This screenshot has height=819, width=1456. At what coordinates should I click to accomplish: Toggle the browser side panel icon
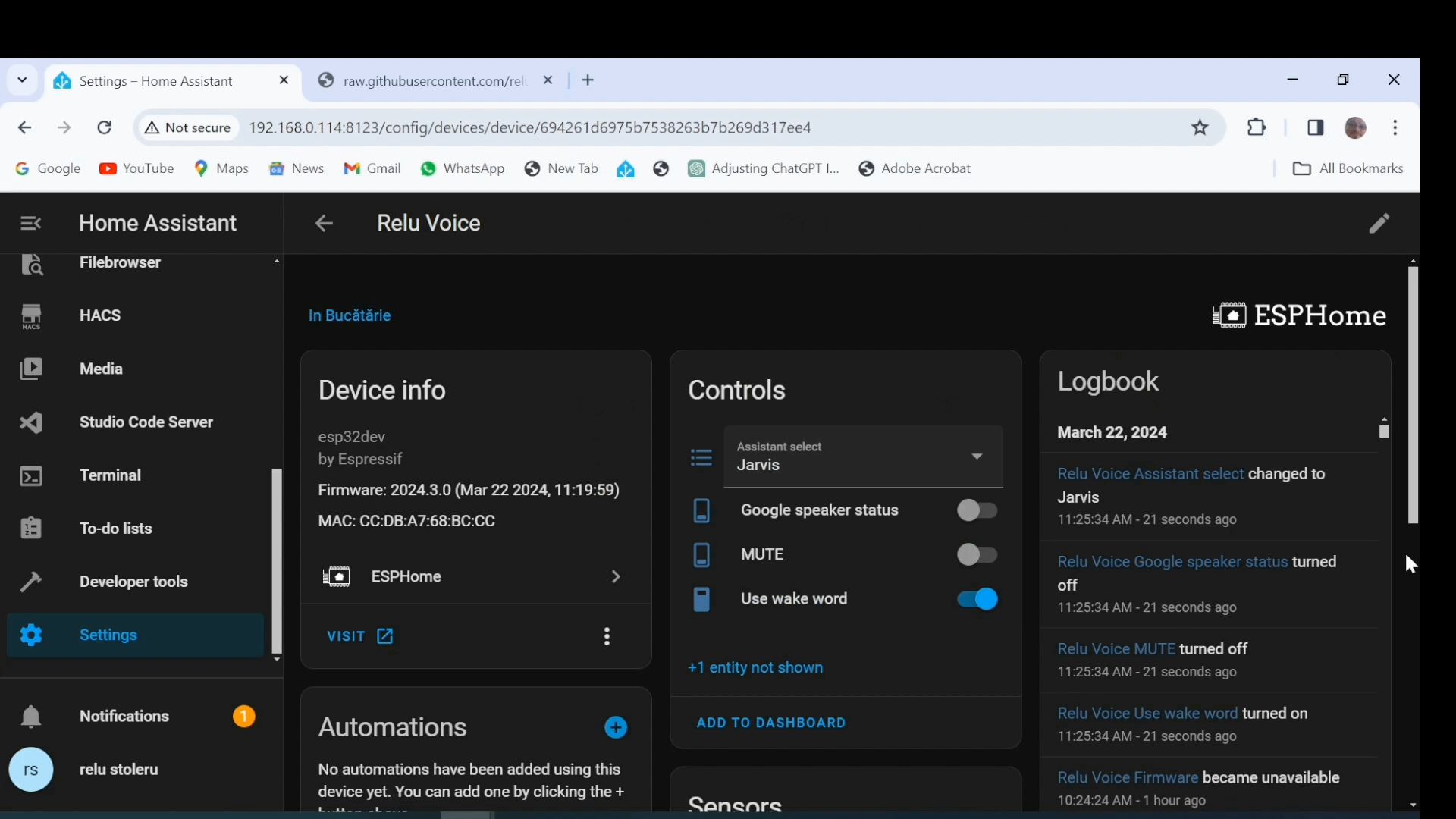coord(1316,127)
